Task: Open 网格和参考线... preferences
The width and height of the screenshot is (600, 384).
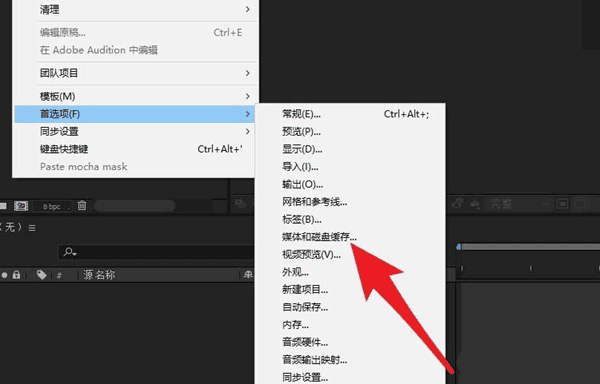Action: tap(350, 202)
